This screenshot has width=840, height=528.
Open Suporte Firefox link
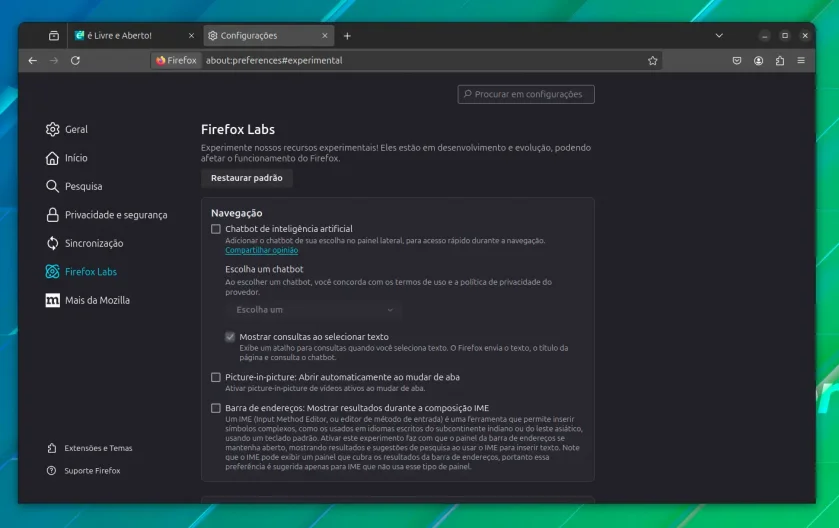84,471
